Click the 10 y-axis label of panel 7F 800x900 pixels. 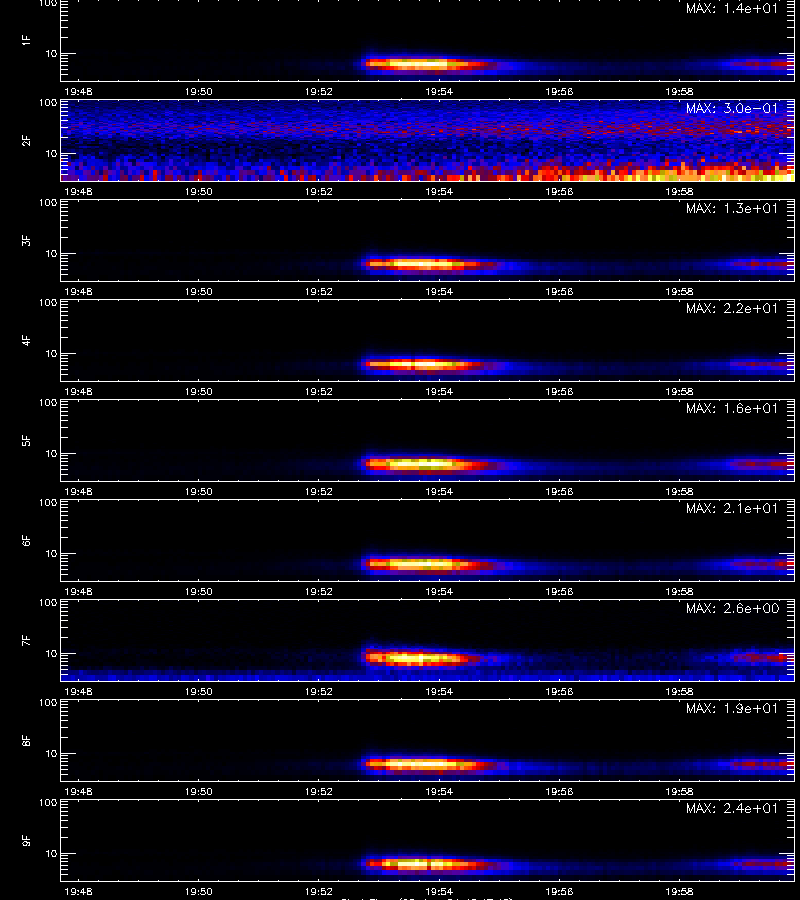pyautogui.click(x=52, y=654)
